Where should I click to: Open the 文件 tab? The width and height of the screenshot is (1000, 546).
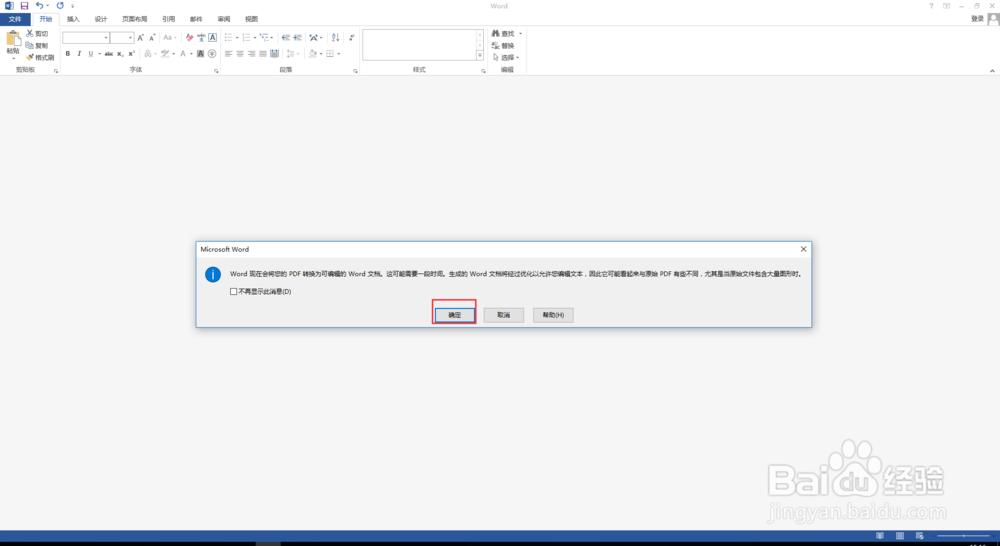(x=15, y=19)
